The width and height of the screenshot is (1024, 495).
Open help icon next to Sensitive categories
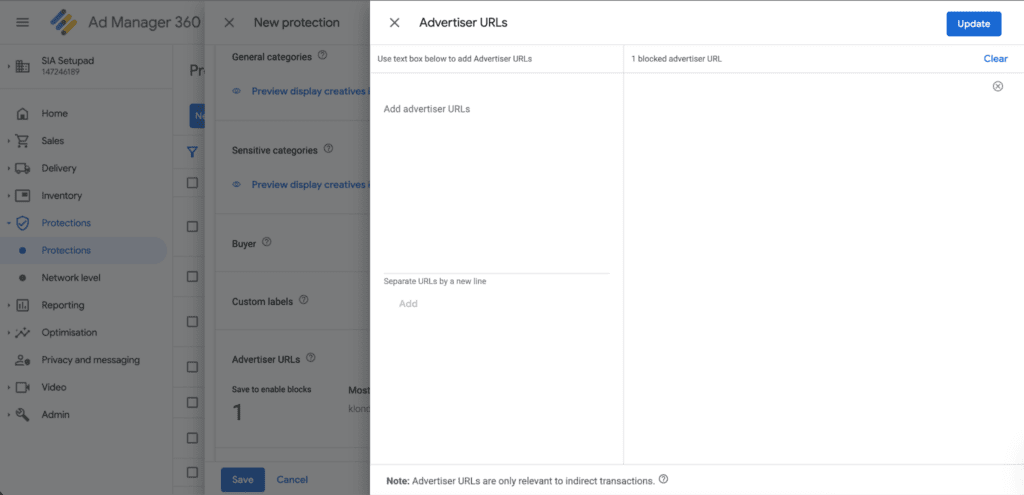click(328, 149)
